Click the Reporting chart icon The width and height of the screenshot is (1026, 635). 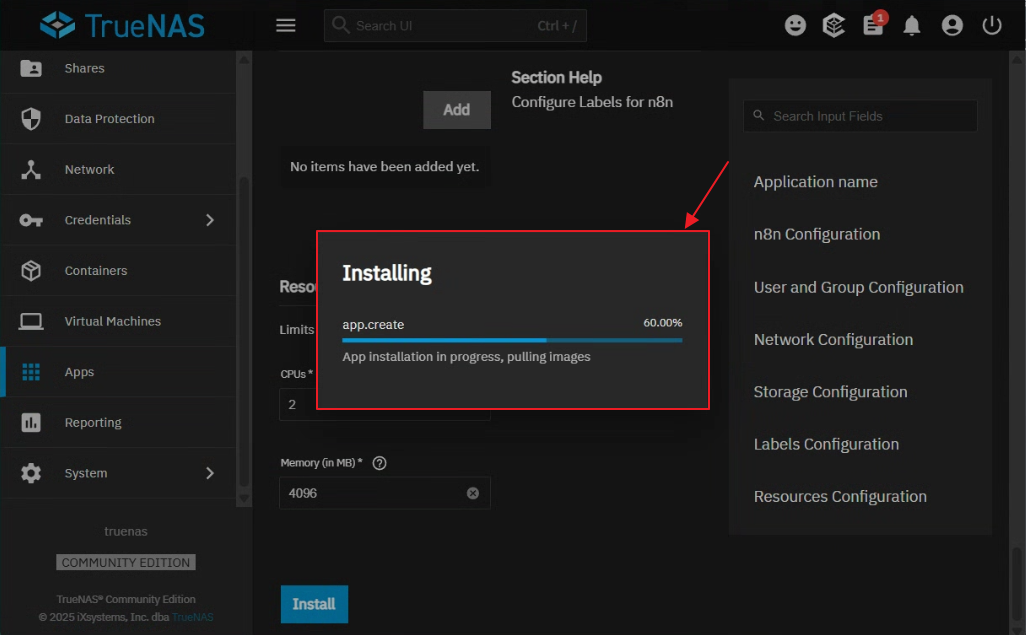(31, 422)
